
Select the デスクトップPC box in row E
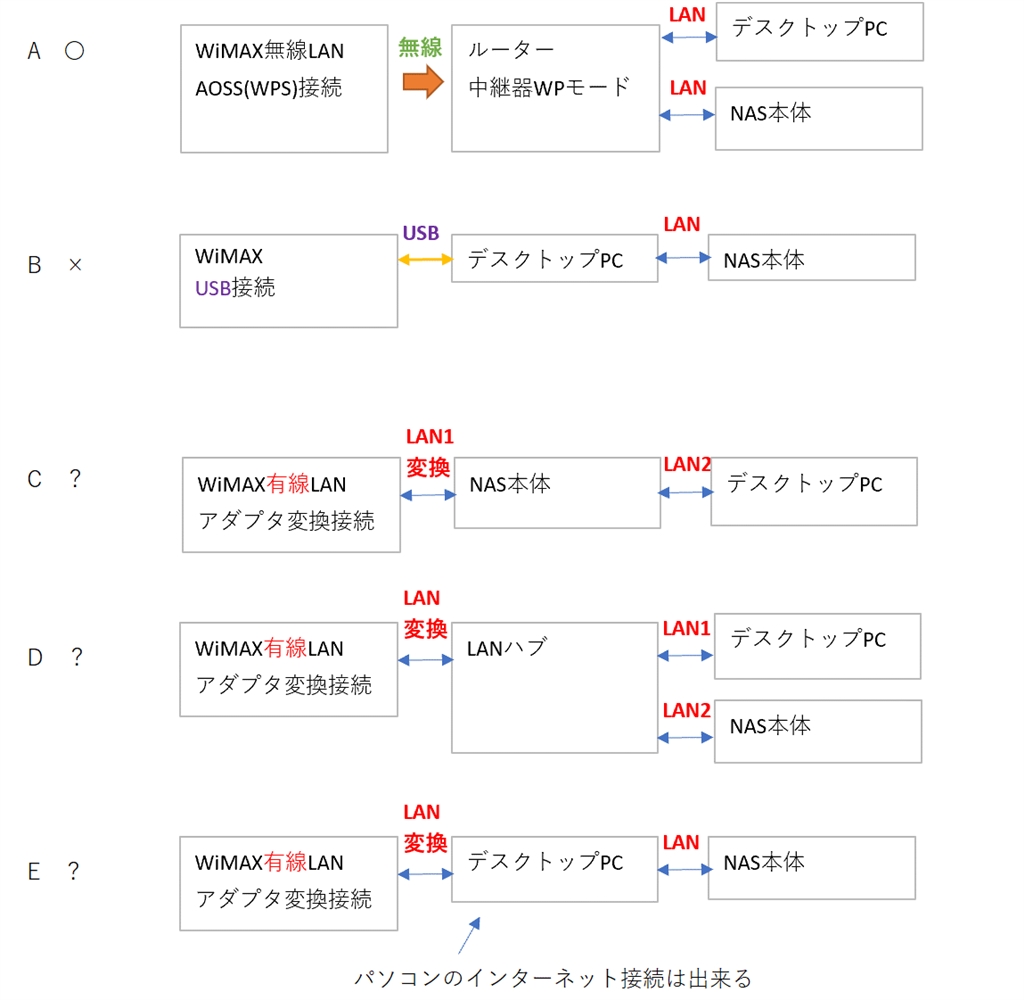(554, 873)
